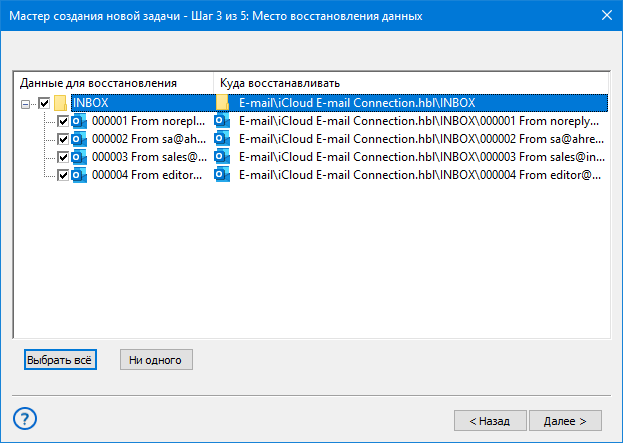This screenshot has width=623, height=443.
Task: Select the INBOX tree item
Action: [x=91, y=103]
